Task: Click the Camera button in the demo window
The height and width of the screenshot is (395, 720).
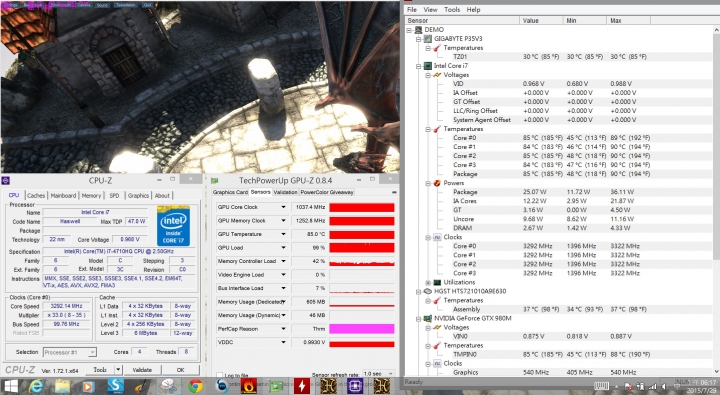Action: coord(84,5)
